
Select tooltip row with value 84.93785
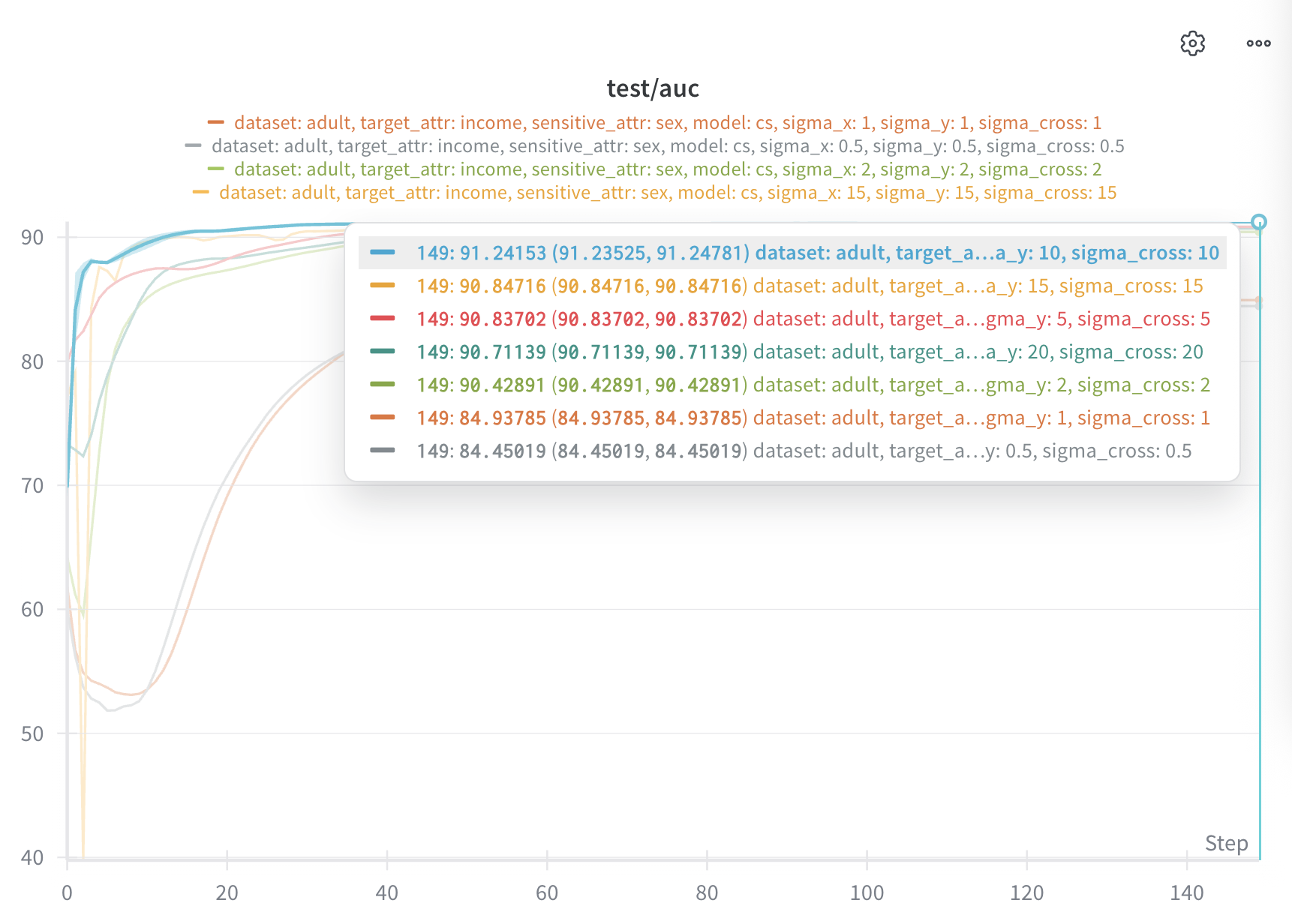(792, 418)
